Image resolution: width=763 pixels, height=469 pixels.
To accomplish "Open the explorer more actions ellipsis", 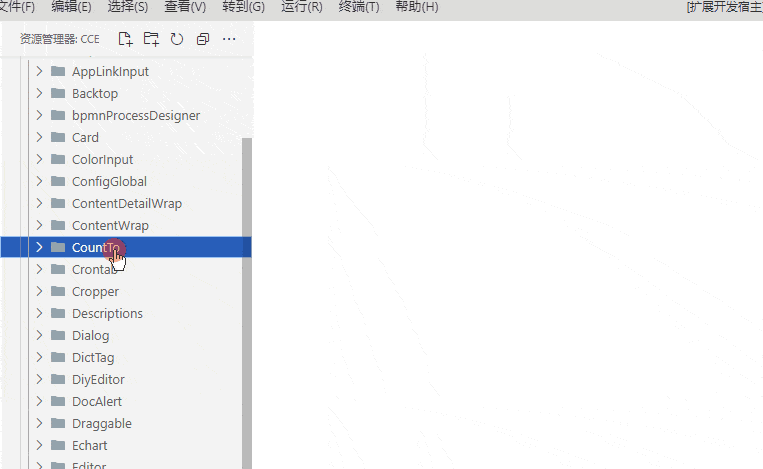I will (229, 39).
